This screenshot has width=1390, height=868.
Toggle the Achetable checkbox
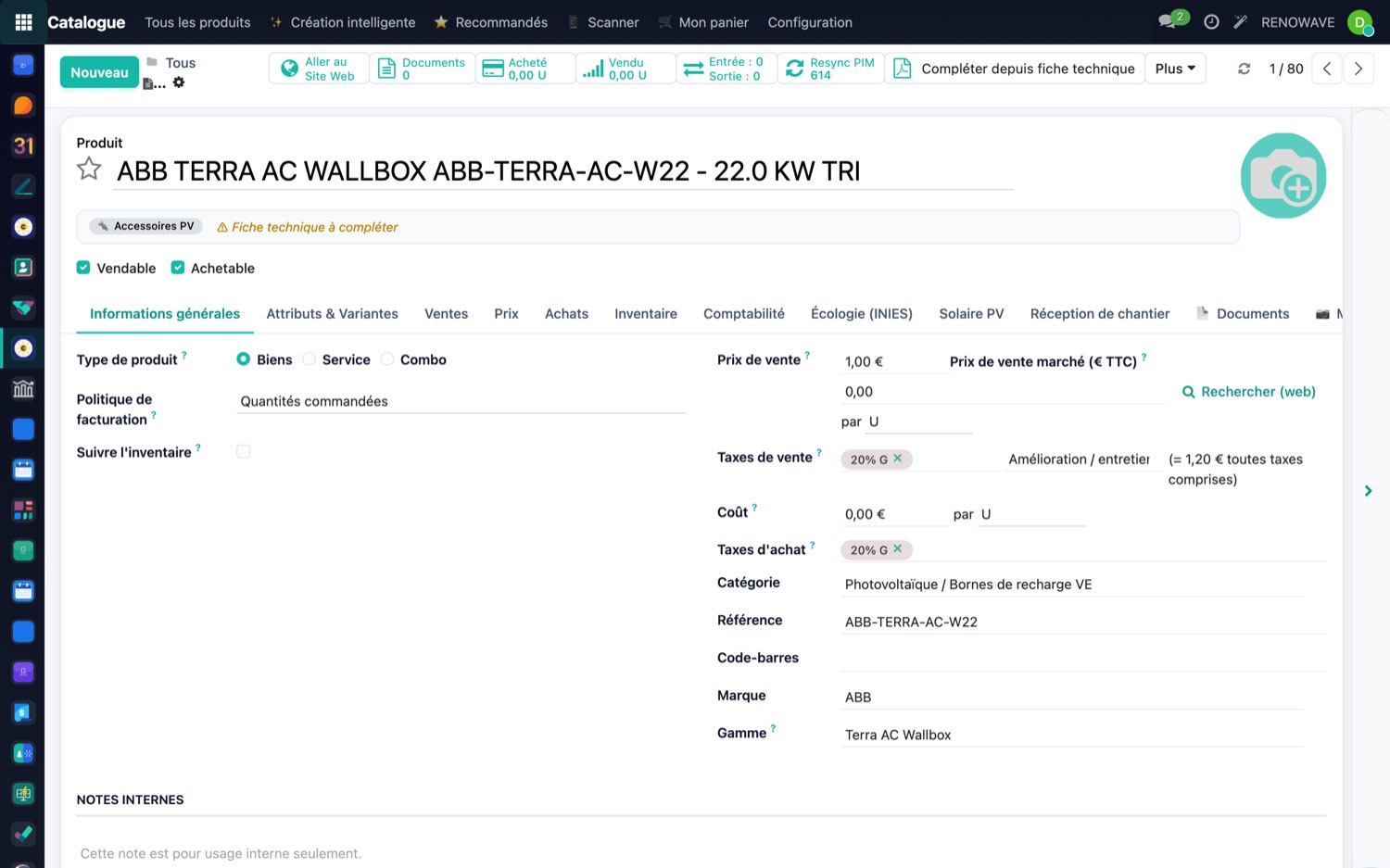tap(178, 268)
